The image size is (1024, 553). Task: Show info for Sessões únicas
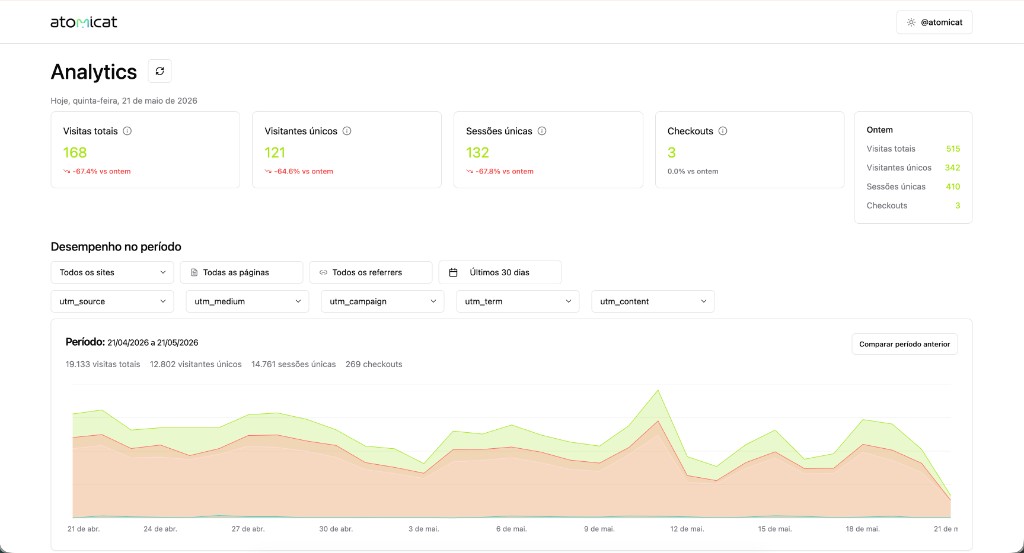point(542,131)
